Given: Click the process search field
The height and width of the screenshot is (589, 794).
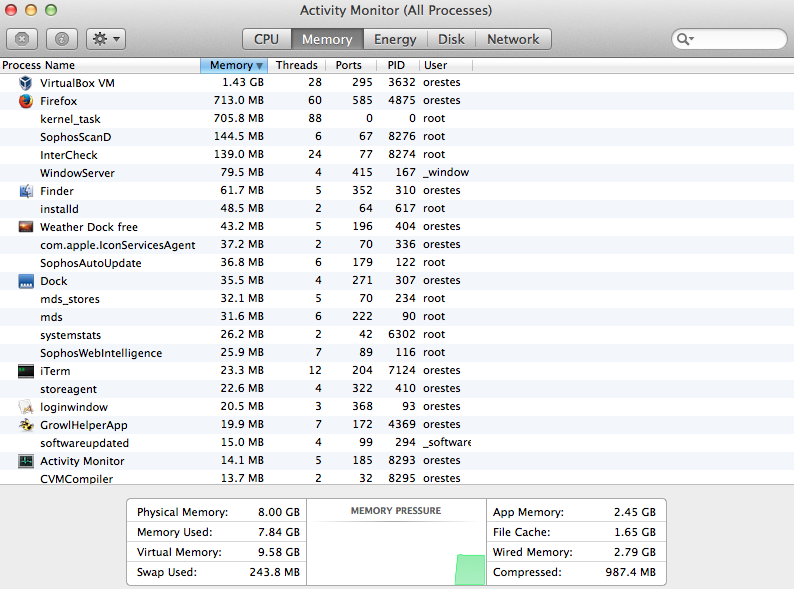Looking at the screenshot, I should pyautogui.click(x=729, y=39).
